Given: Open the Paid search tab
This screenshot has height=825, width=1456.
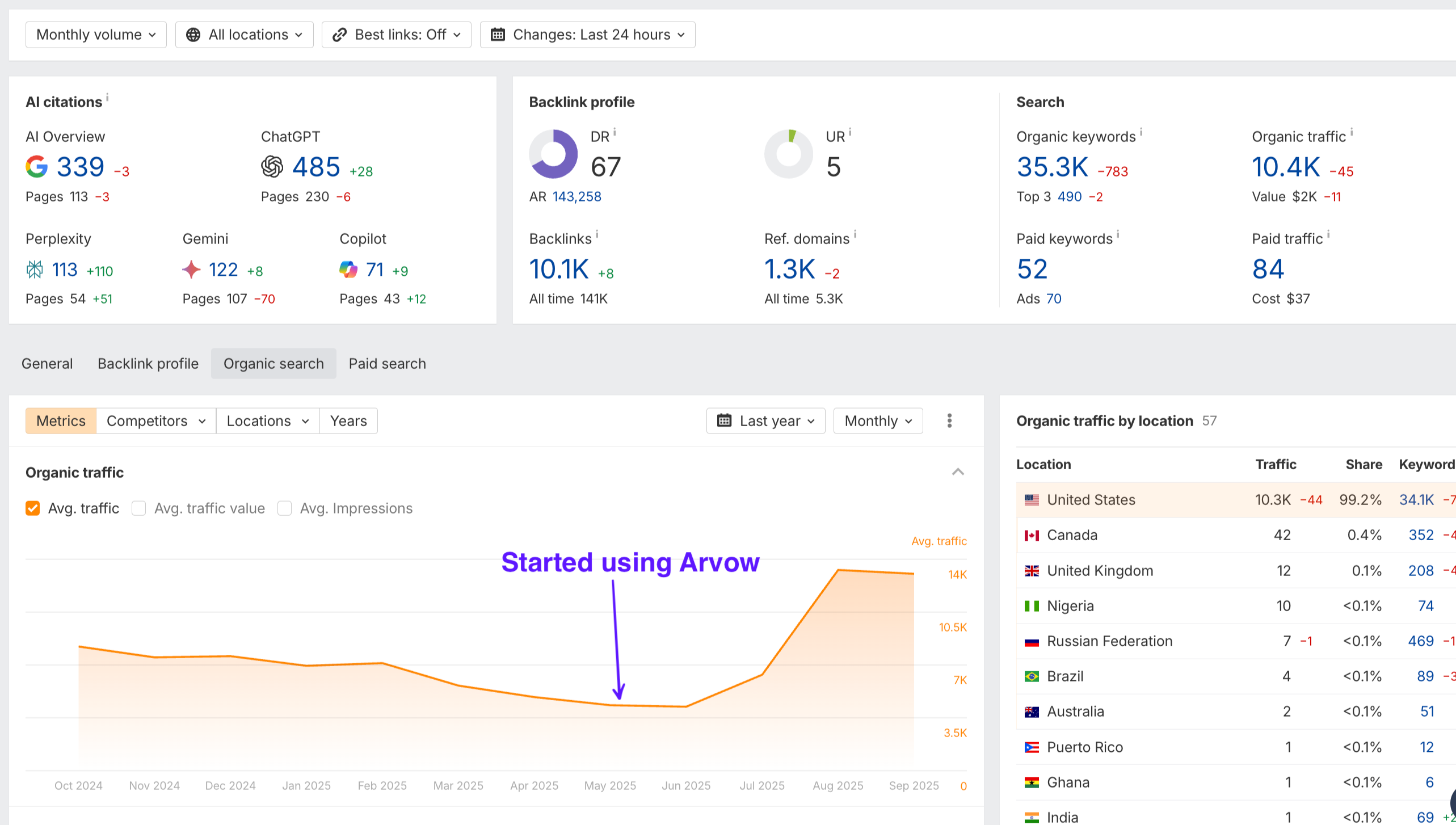Looking at the screenshot, I should click(x=387, y=364).
